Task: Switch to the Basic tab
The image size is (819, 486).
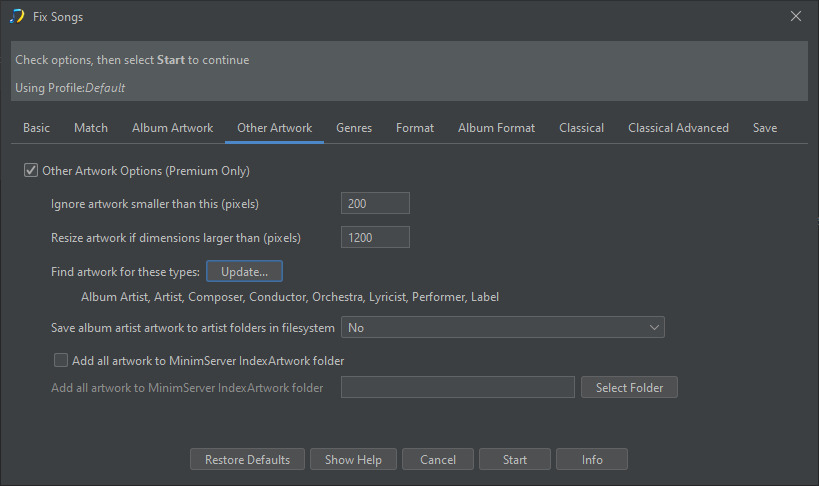Action: click(37, 128)
